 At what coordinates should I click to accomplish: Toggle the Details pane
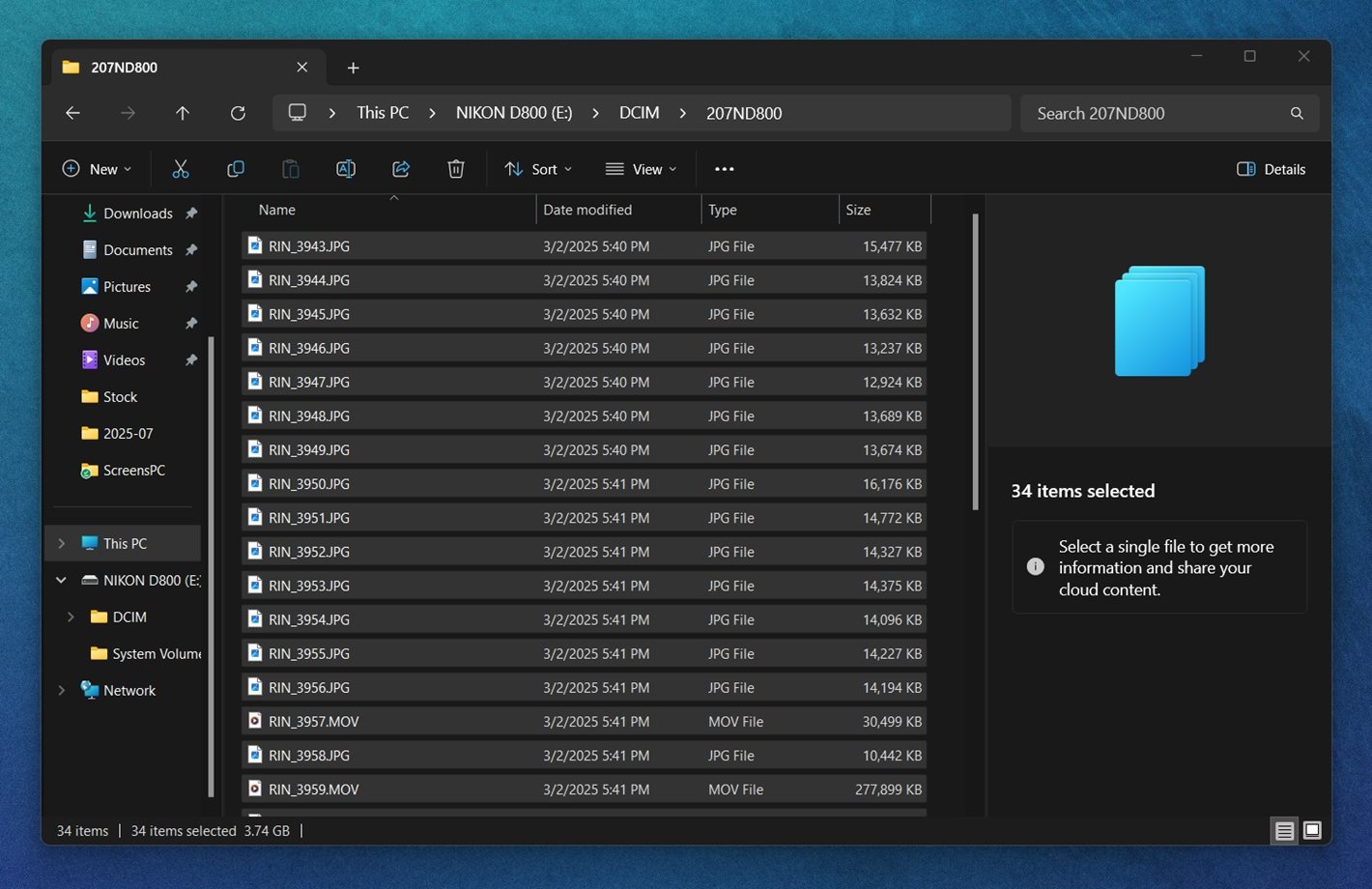(x=1271, y=168)
